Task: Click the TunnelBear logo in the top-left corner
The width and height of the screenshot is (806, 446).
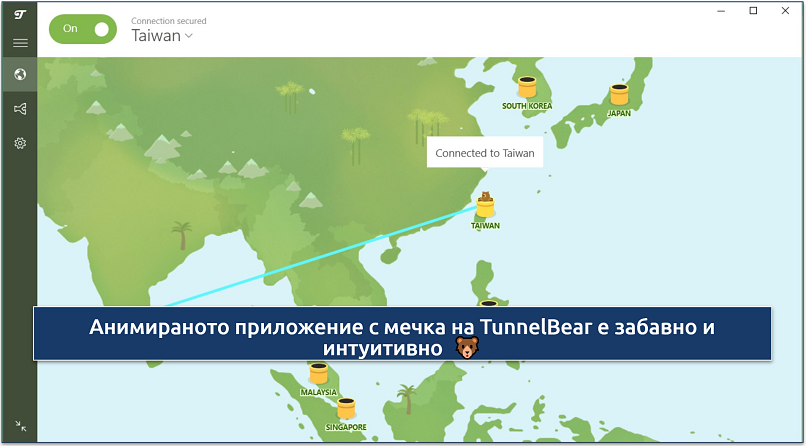Action: click(x=19, y=14)
